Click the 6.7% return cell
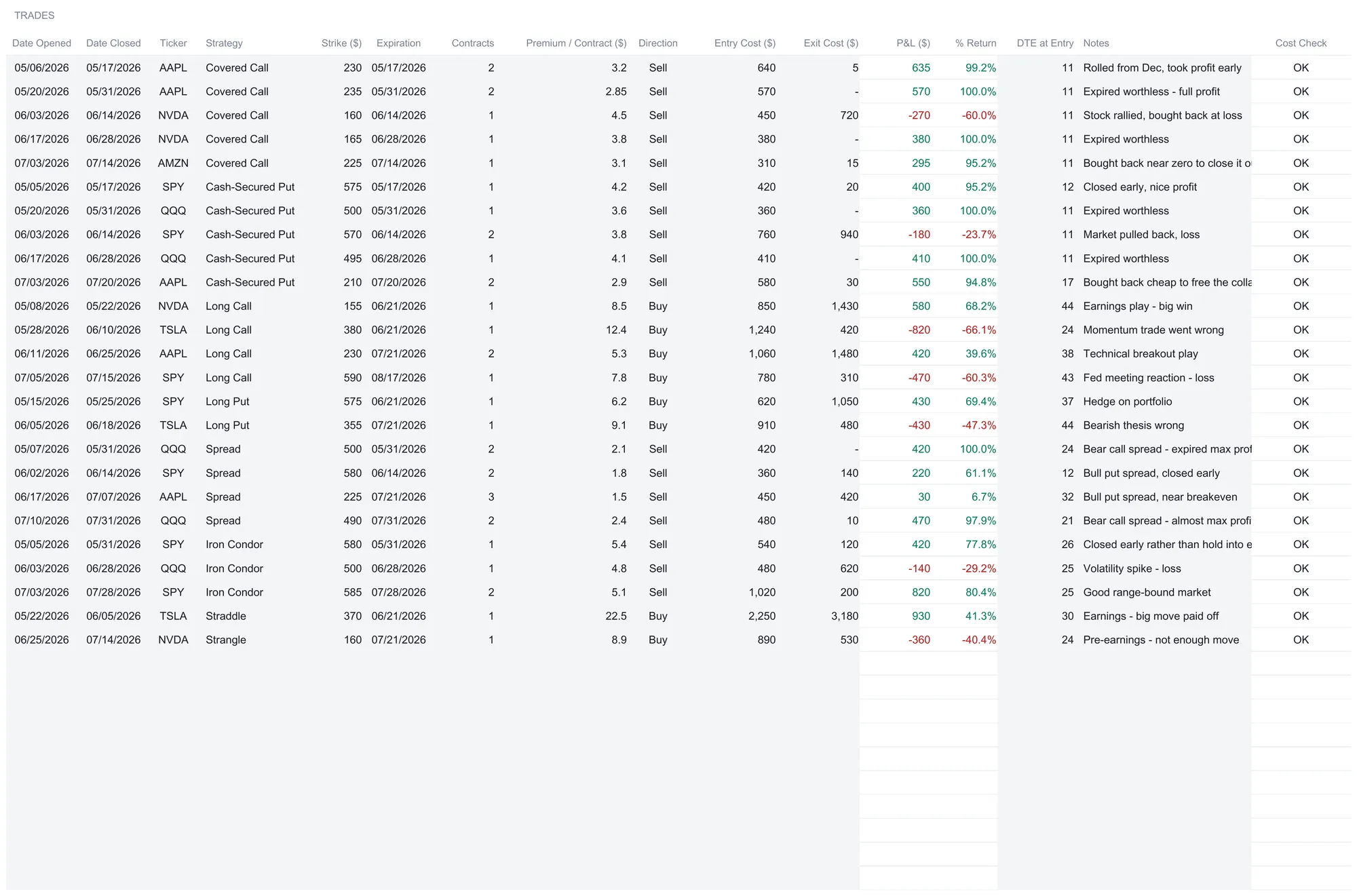Viewport: 1357px width, 896px height. (x=983, y=496)
